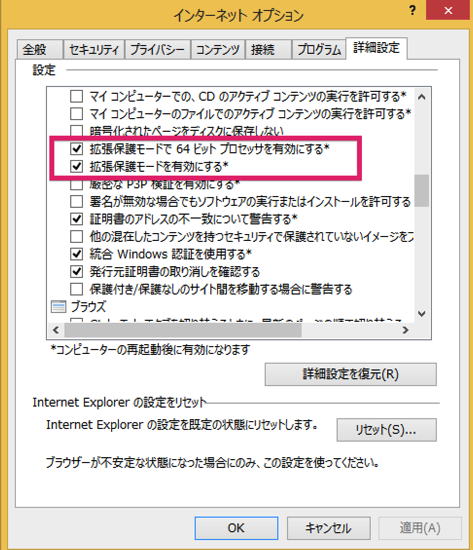Click the キャンセル button

point(328,528)
